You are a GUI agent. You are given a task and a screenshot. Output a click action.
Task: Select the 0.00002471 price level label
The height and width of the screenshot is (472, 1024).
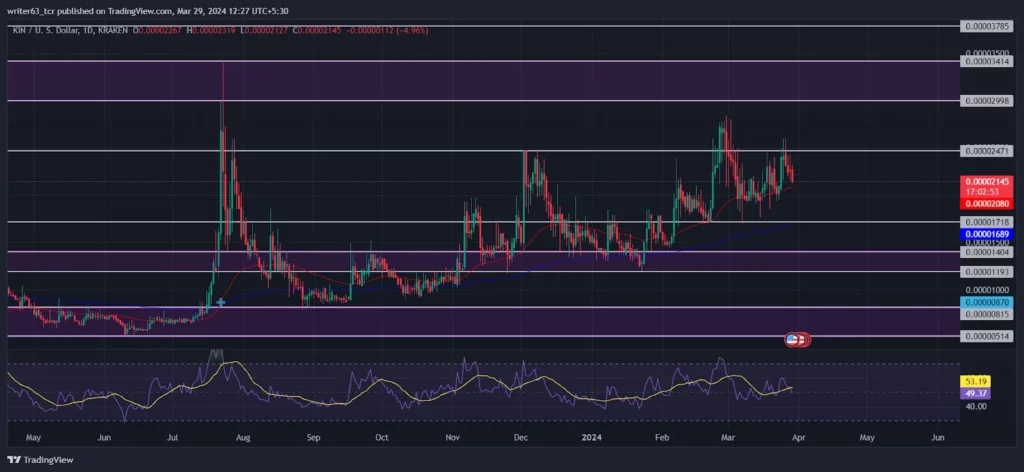coord(985,151)
